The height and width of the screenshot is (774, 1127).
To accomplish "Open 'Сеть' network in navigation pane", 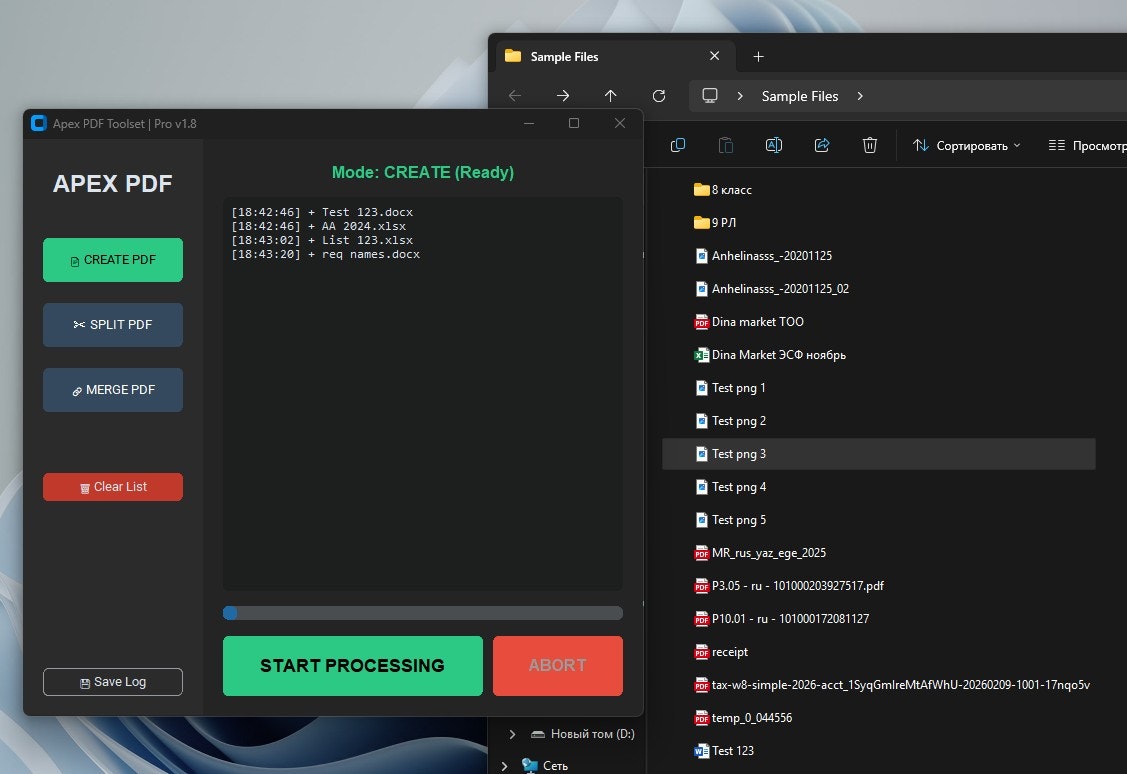I will 545,766.
